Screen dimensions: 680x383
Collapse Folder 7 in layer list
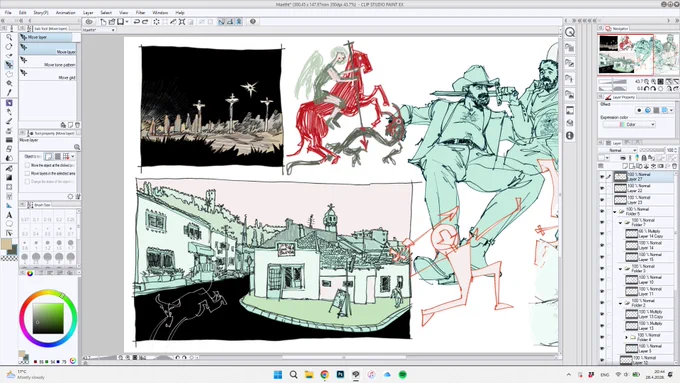[620, 223]
